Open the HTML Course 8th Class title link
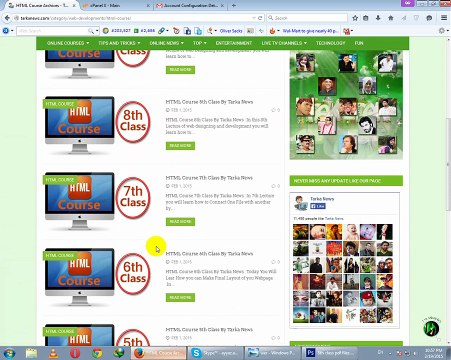The image size is (451, 360). pos(209,102)
